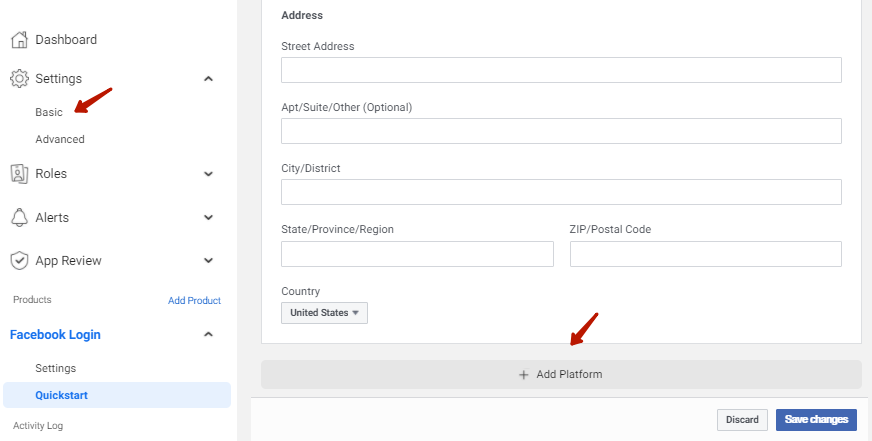The image size is (872, 441).
Task: Click the App Review shield icon
Action: (x=19, y=260)
